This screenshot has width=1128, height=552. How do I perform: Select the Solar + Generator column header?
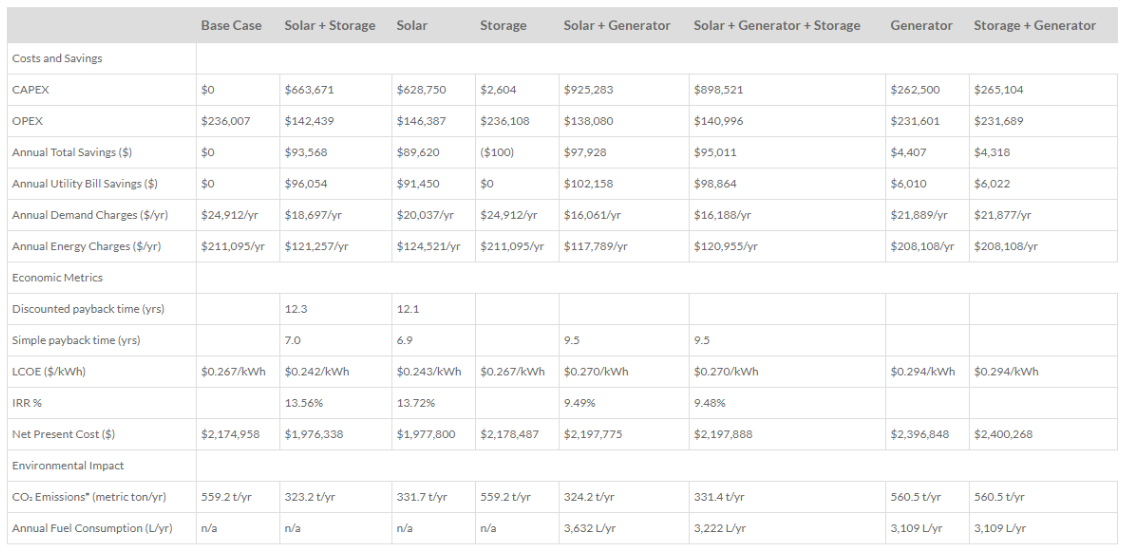[617, 26]
